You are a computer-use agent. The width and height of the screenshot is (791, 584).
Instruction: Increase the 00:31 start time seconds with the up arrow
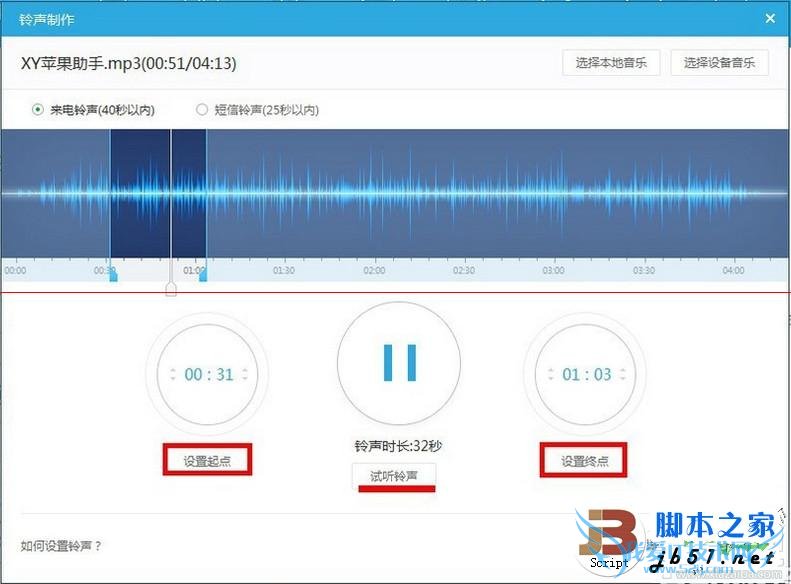(245, 370)
